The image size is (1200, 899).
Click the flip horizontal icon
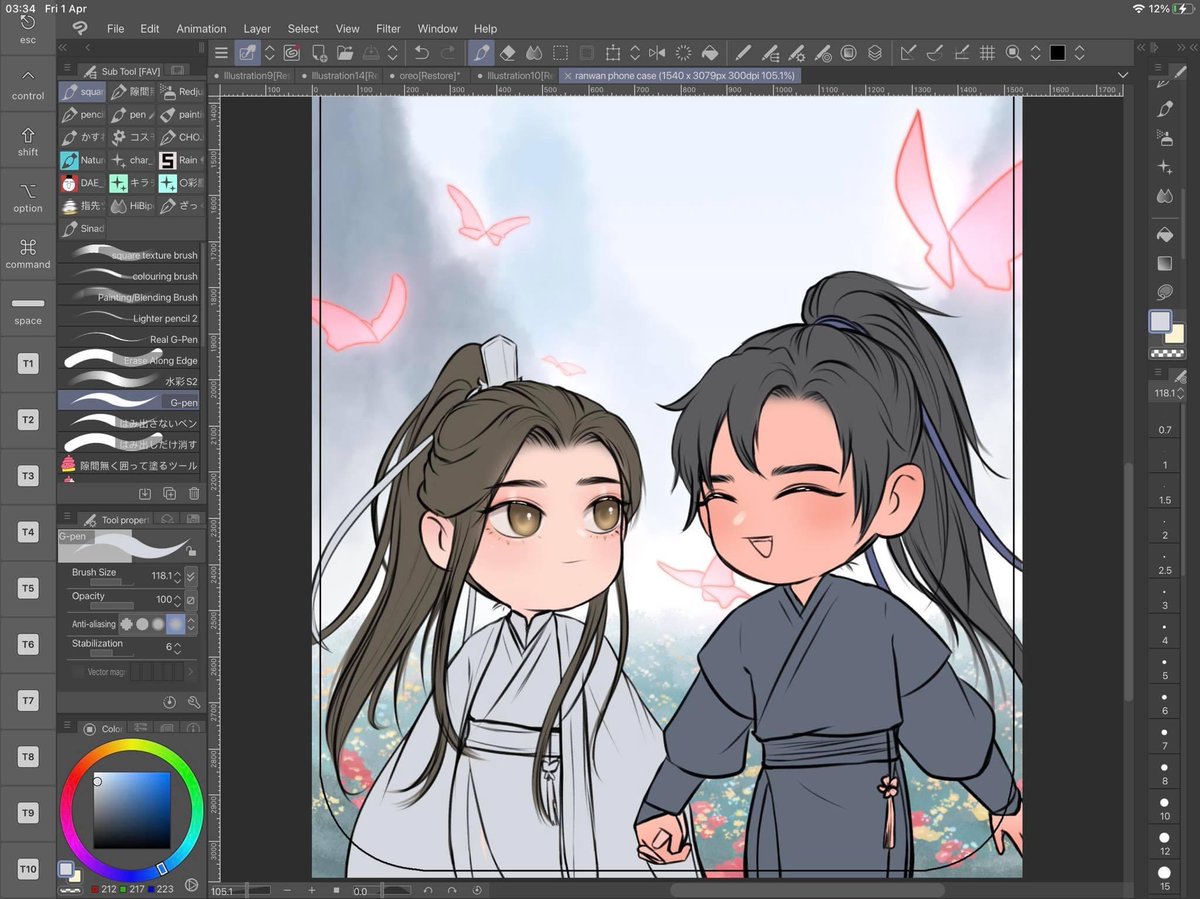point(657,53)
